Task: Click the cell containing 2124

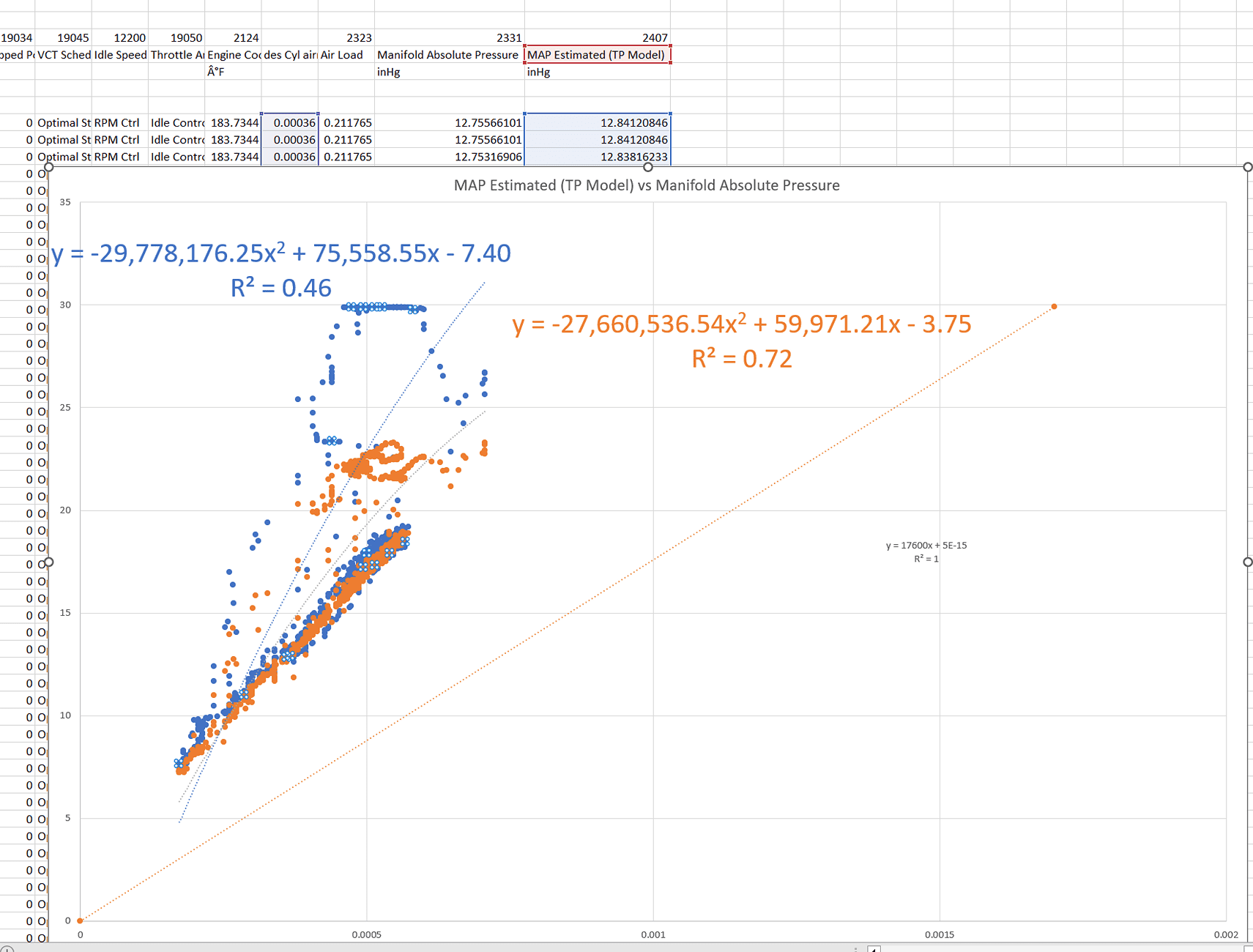Action: click(x=234, y=37)
